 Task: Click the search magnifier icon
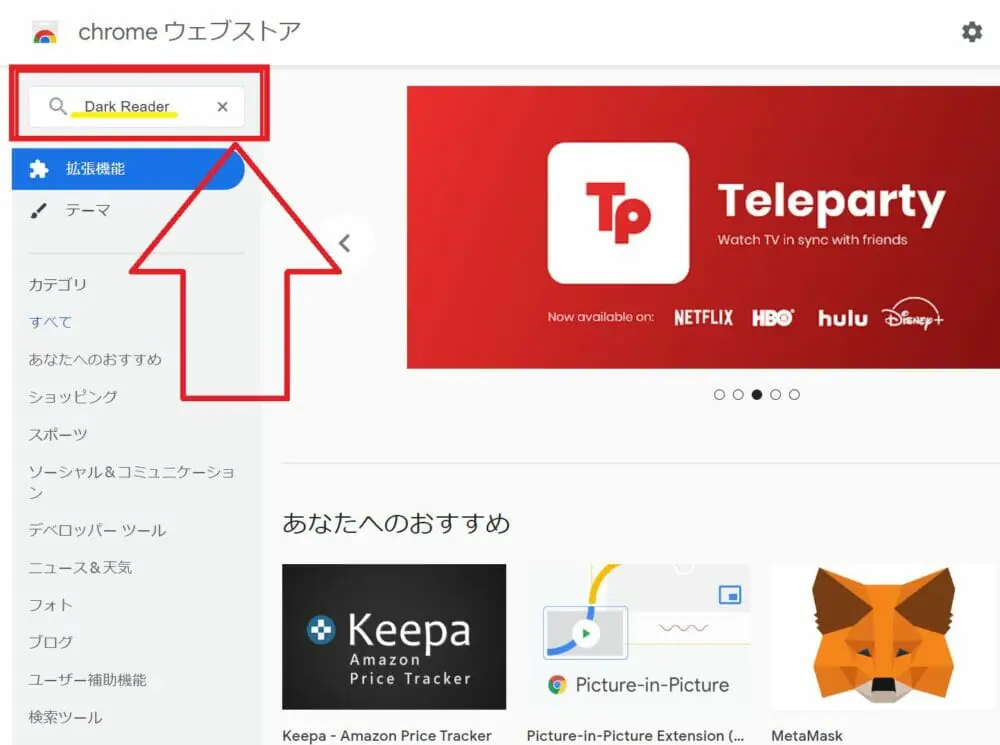pyautogui.click(x=57, y=106)
